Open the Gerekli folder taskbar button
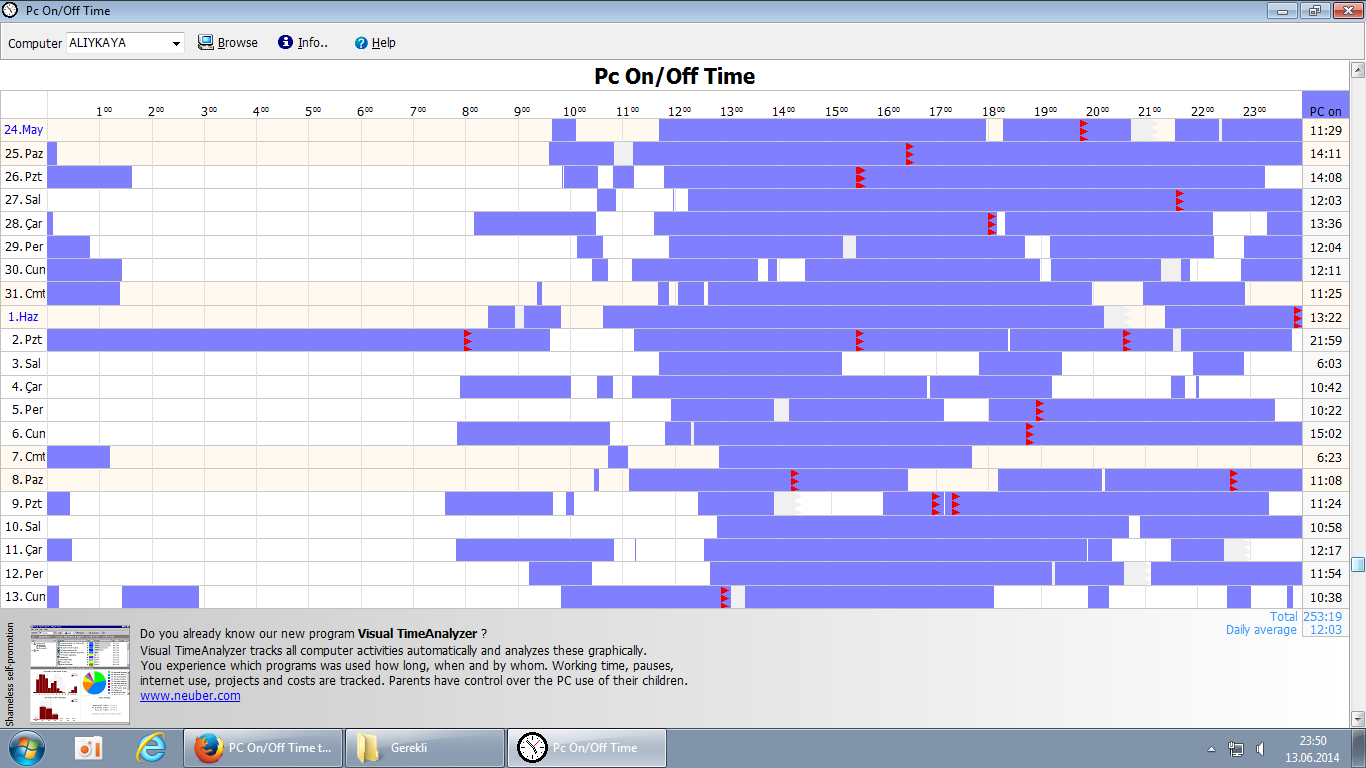Viewport: 1366px width, 768px height. coord(425,748)
